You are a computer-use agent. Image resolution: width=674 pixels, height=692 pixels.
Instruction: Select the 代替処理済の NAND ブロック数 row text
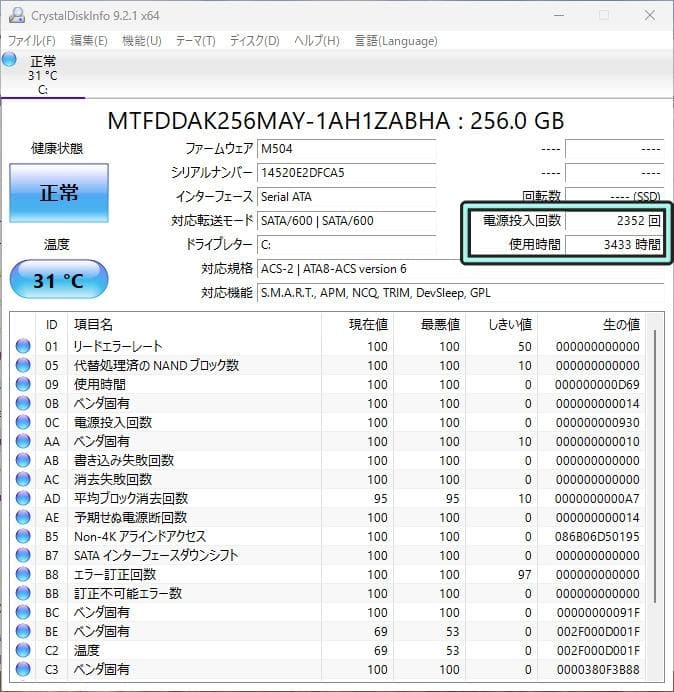156,365
